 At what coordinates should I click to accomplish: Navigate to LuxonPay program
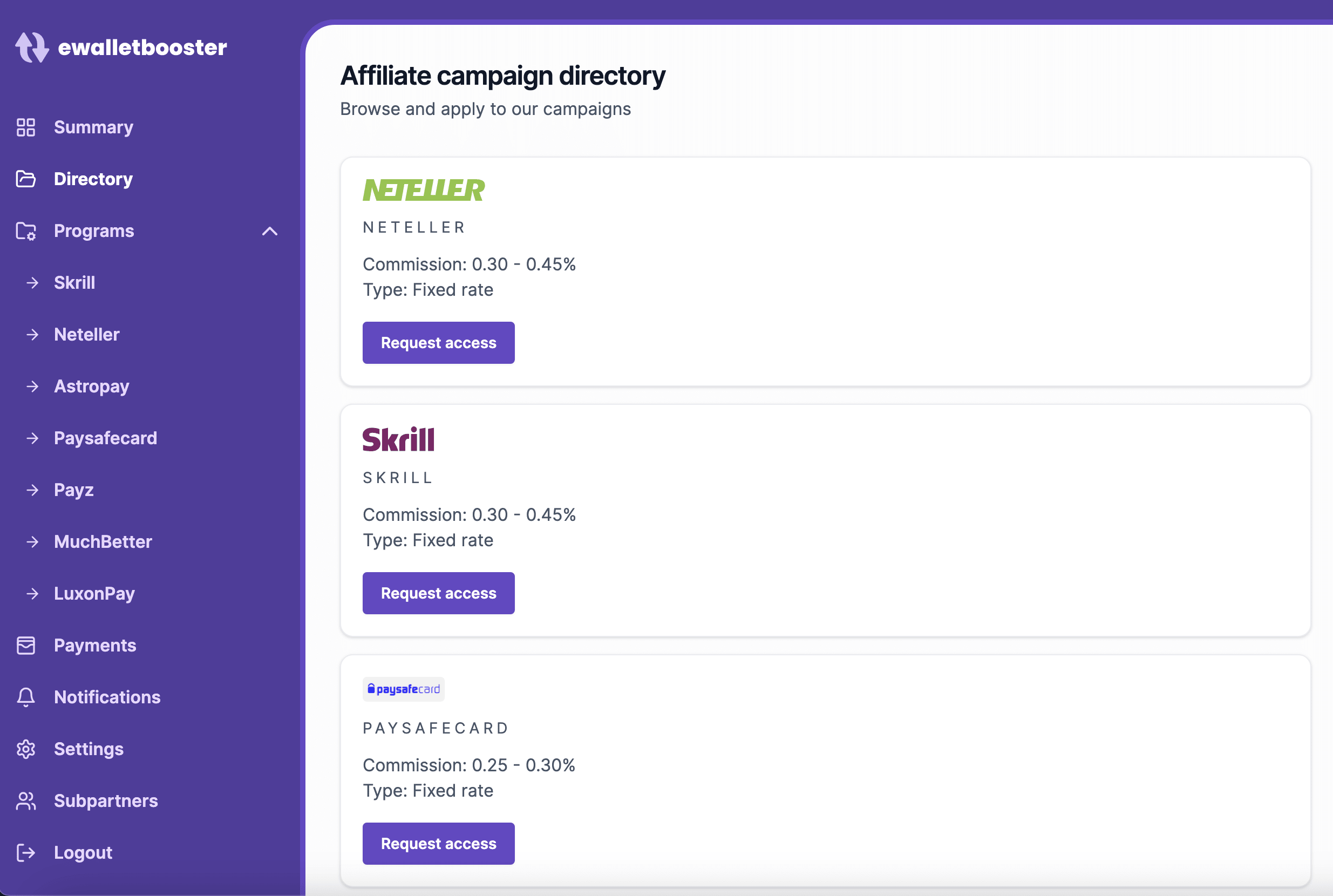coord(94,593)
